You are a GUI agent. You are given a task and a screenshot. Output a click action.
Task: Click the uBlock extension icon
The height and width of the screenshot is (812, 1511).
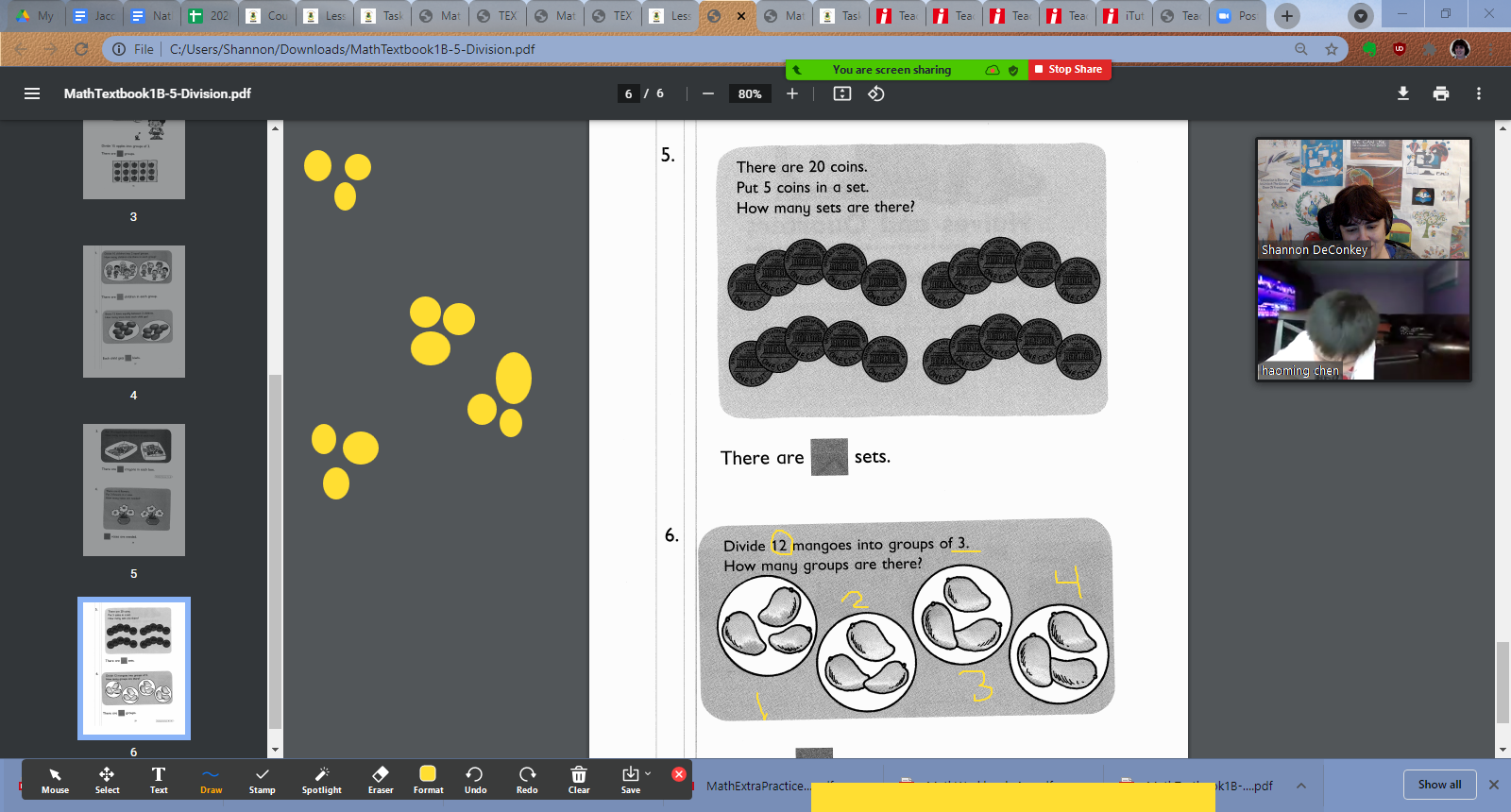tap(1400, 49)
